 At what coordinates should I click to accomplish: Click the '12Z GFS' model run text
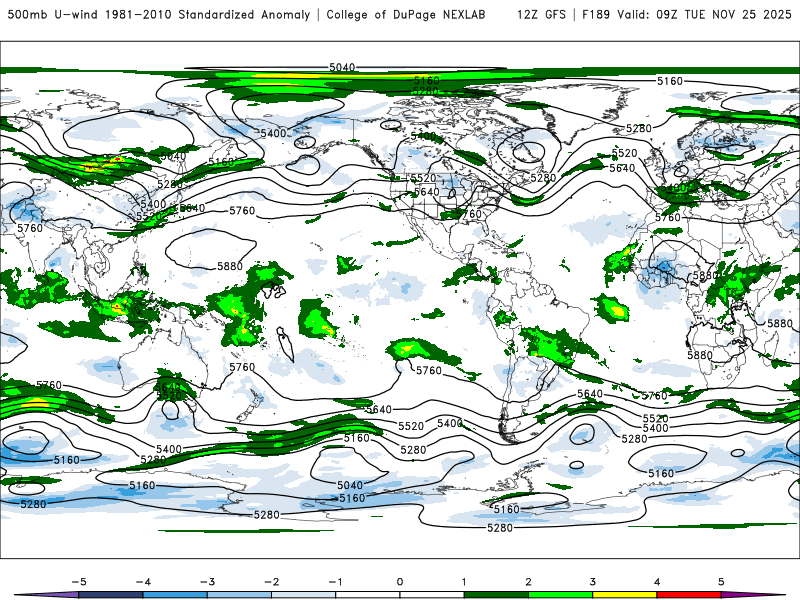541,15
